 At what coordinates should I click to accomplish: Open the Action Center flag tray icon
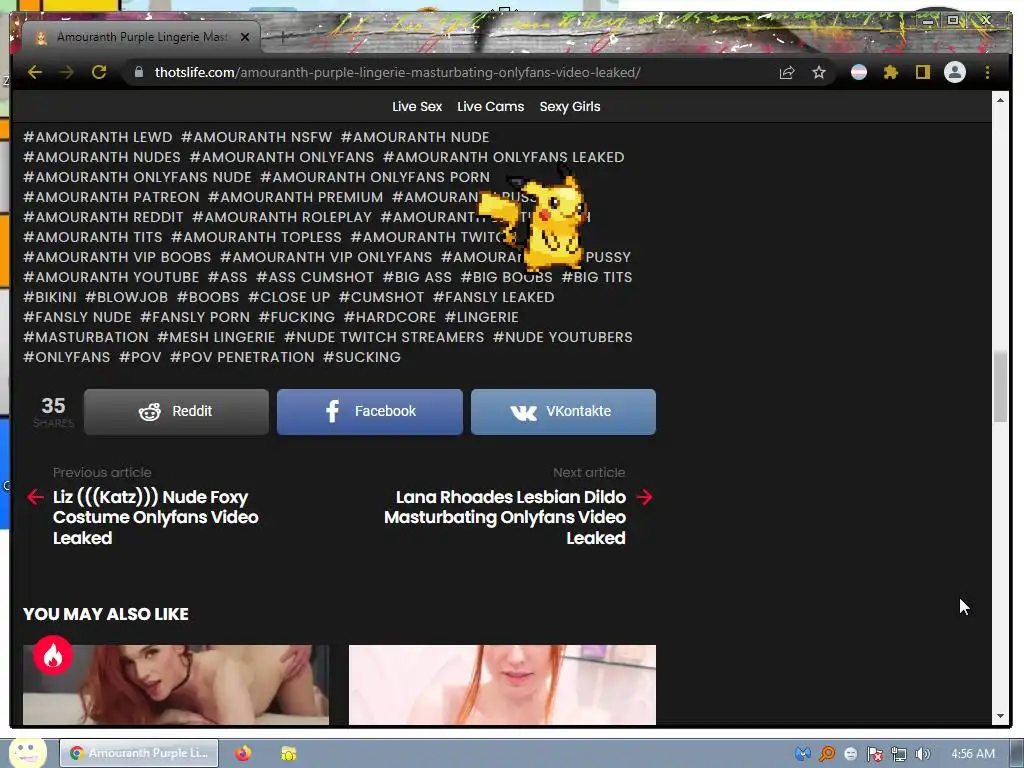pos(875,754)
